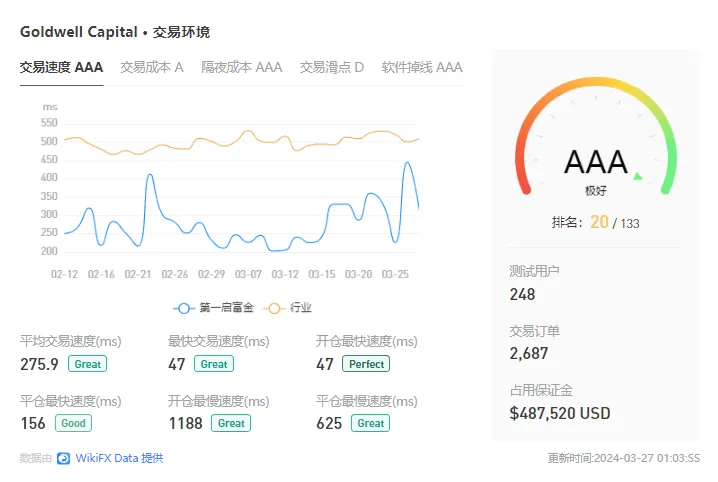Click the 550 y-axis label
Viewport: 718px width, 482px height.
(x=49, y=123)
